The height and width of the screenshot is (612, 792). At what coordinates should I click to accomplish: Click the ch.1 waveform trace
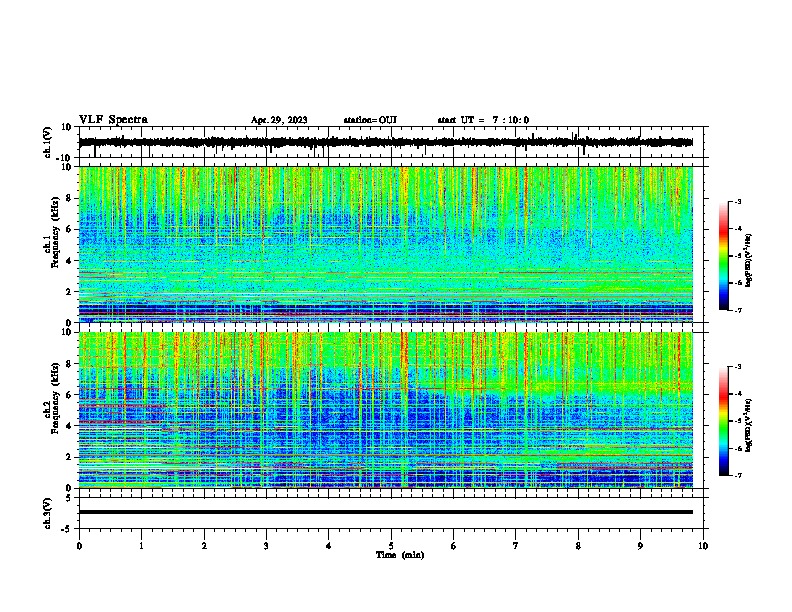(385, 142)
